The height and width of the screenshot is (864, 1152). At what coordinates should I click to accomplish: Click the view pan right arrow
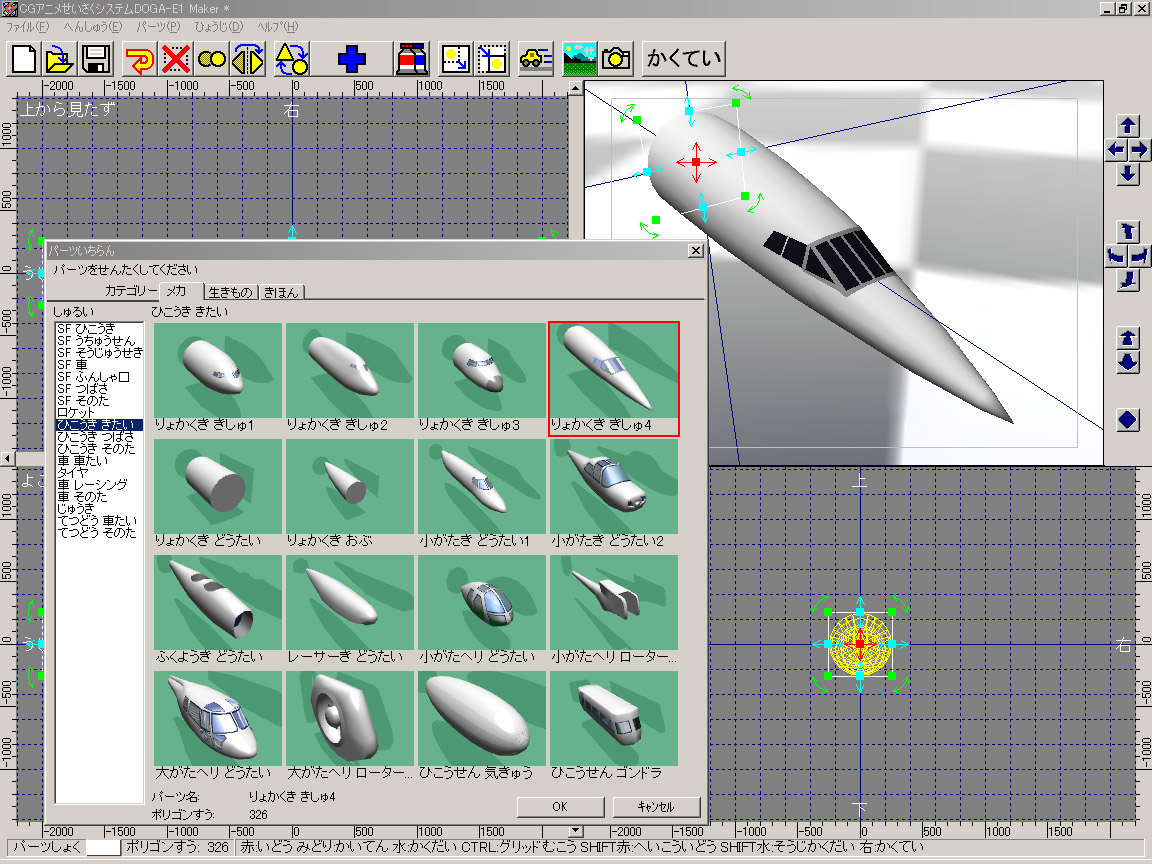[1139, 150]
